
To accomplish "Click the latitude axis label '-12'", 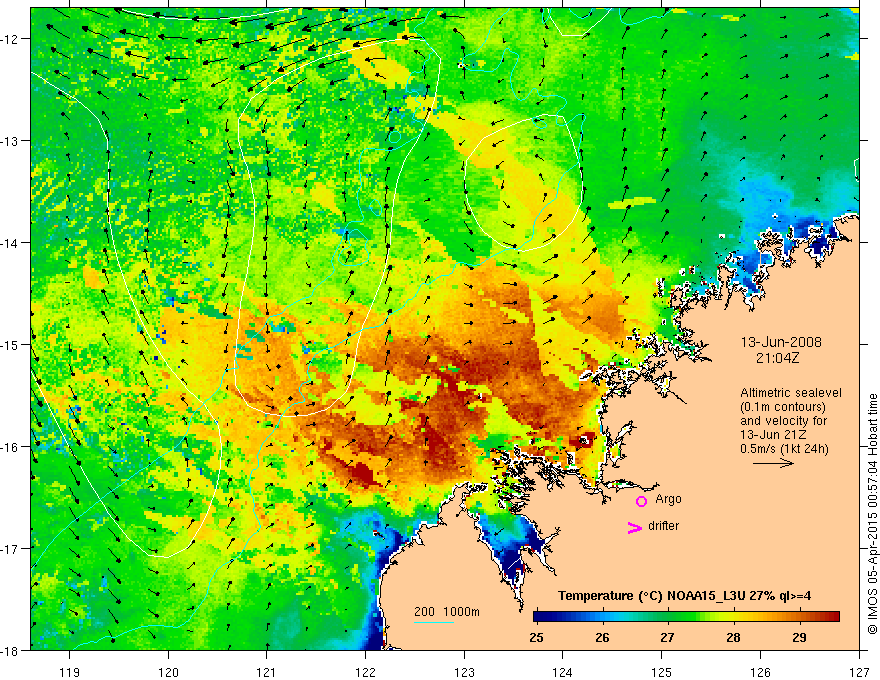I will coord(11,39).
